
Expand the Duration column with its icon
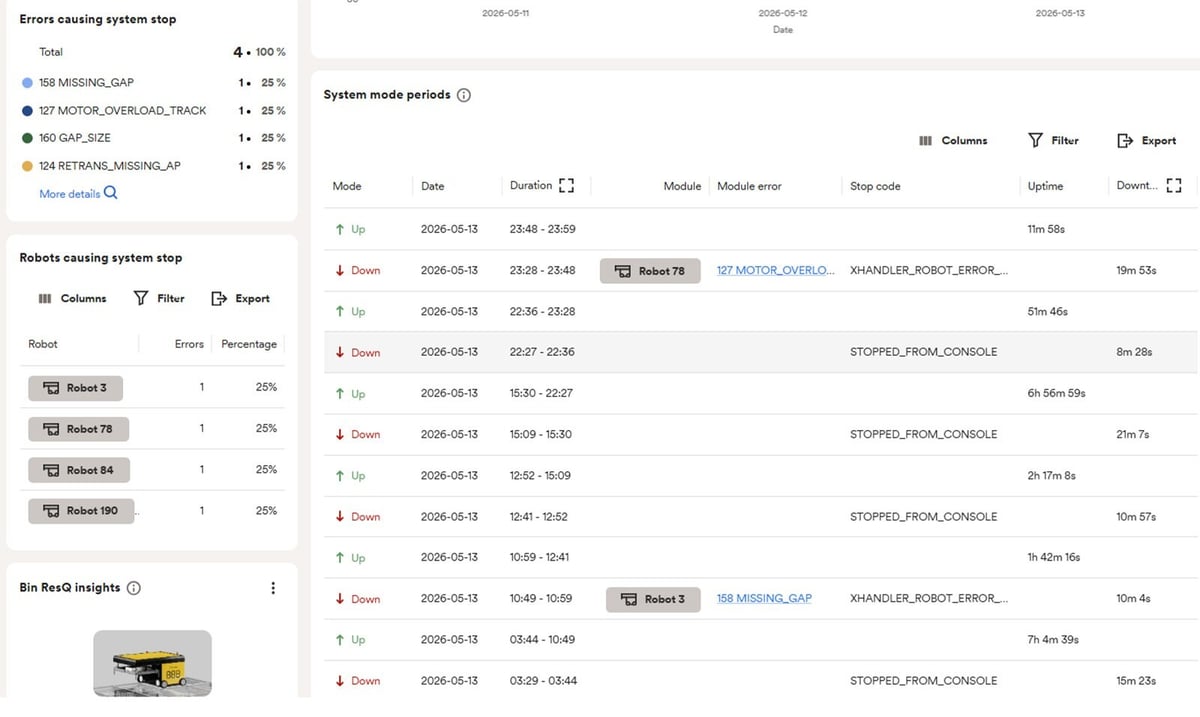pos(566,186)
